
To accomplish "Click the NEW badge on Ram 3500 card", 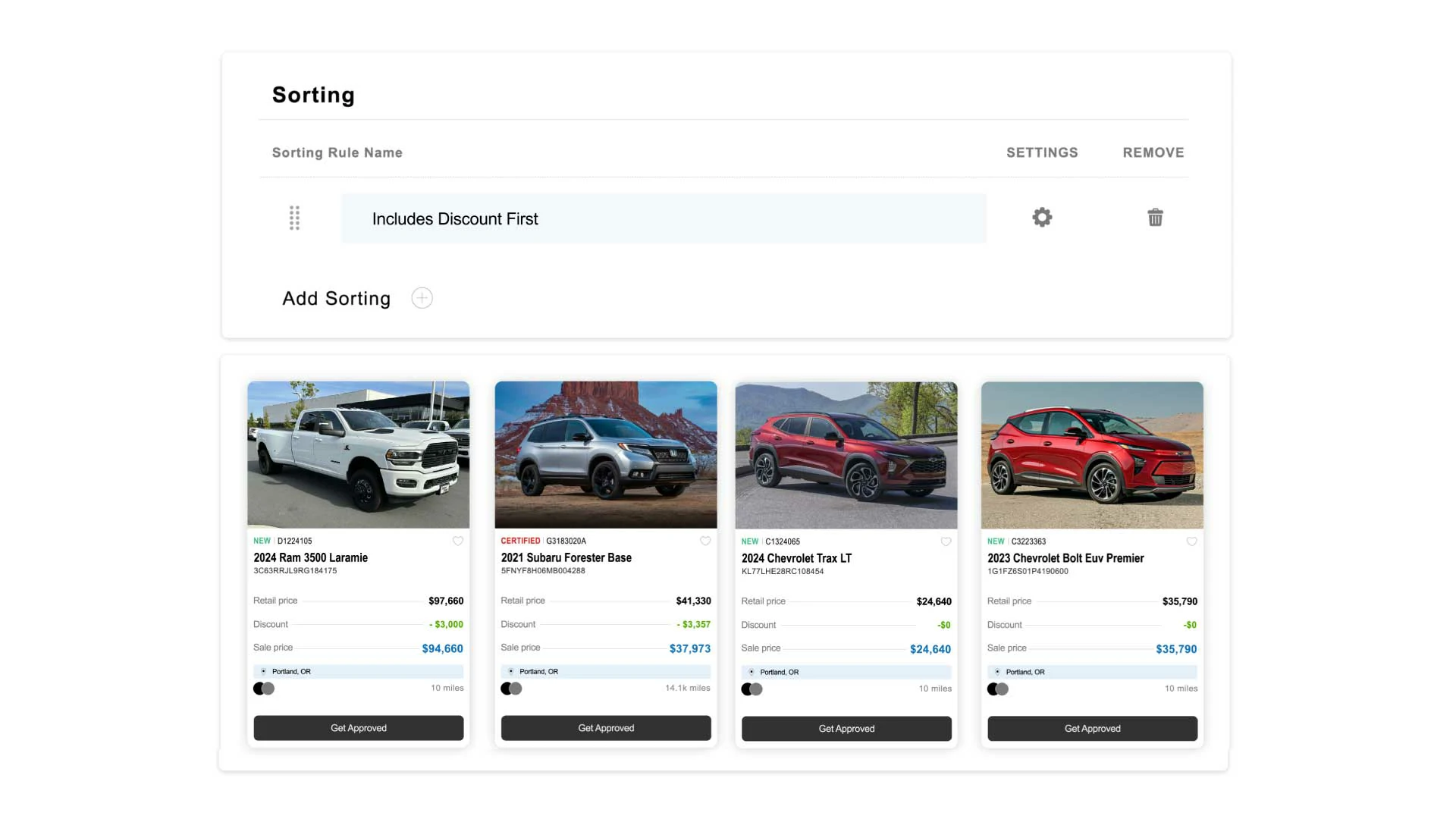I will (262, 541).
